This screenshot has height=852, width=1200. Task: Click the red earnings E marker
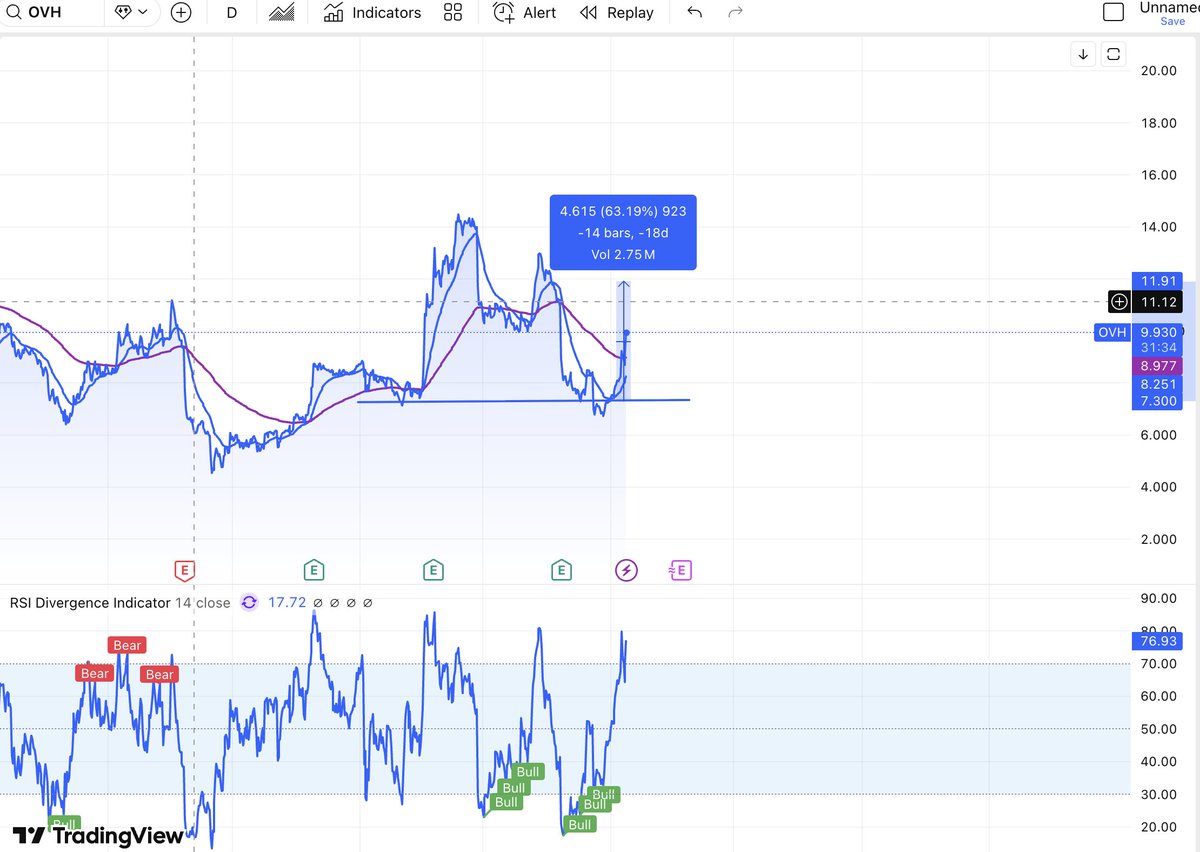184,569
